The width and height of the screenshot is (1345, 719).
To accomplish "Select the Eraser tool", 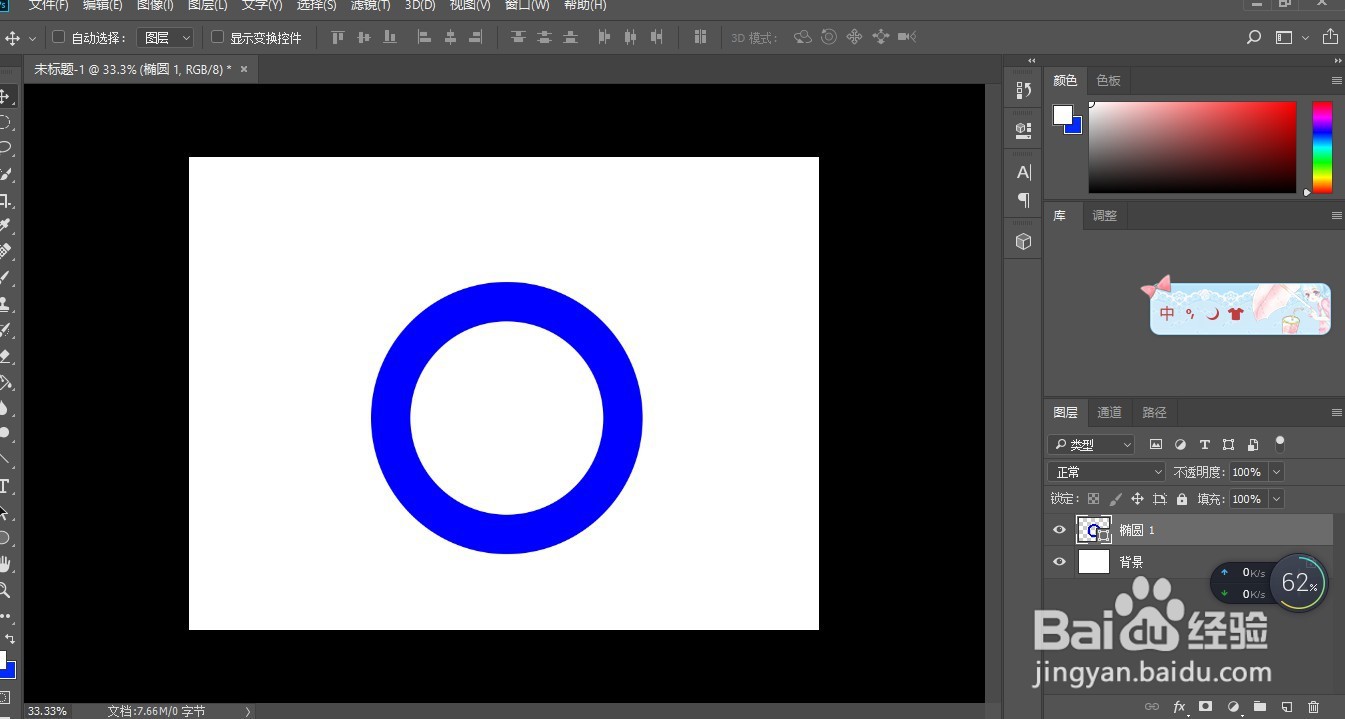I will [x=5, y=356].
